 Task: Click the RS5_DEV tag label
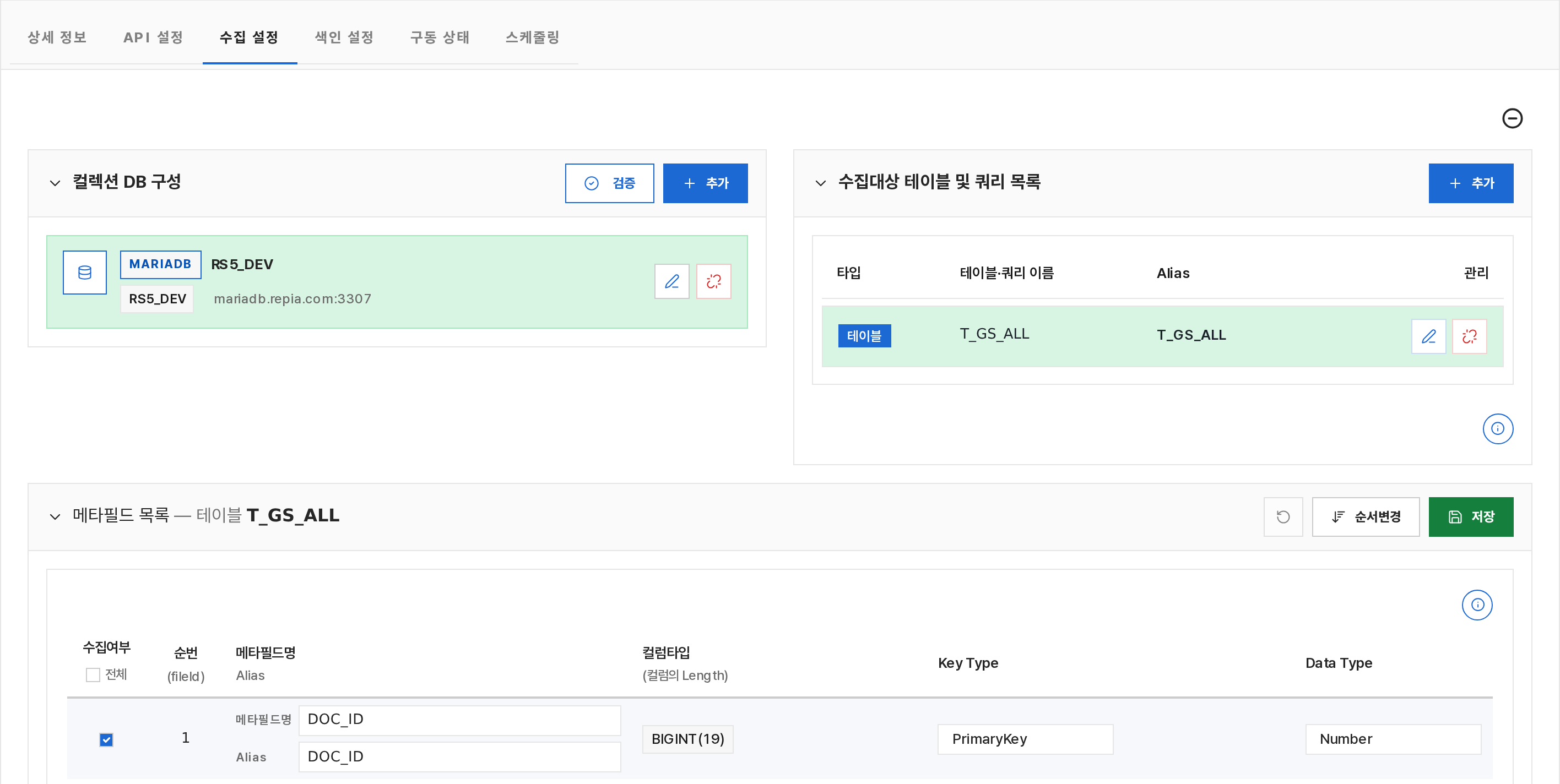tap(157, 299)
